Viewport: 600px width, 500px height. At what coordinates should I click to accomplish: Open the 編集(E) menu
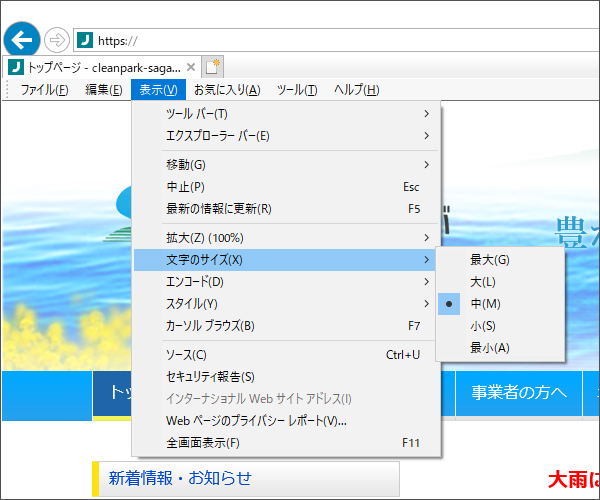click(104, 90)
